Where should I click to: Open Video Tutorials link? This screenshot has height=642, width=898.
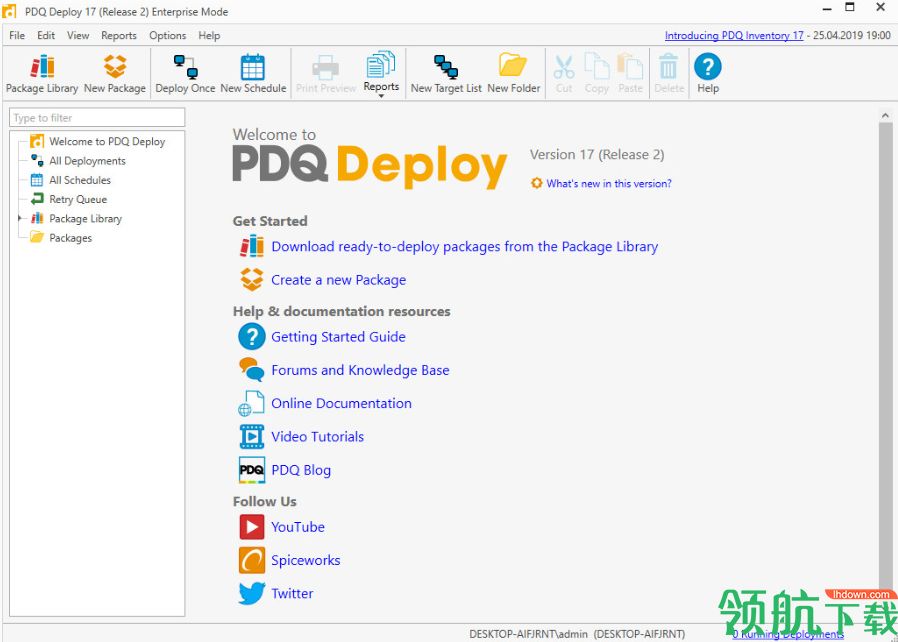pos(317,437)
